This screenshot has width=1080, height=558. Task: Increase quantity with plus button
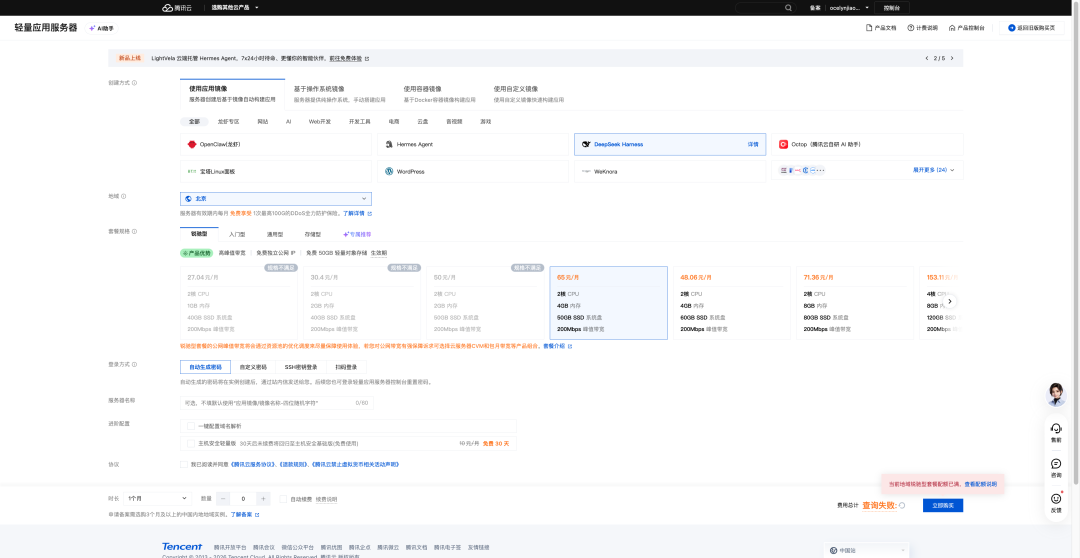coord(263,498)
